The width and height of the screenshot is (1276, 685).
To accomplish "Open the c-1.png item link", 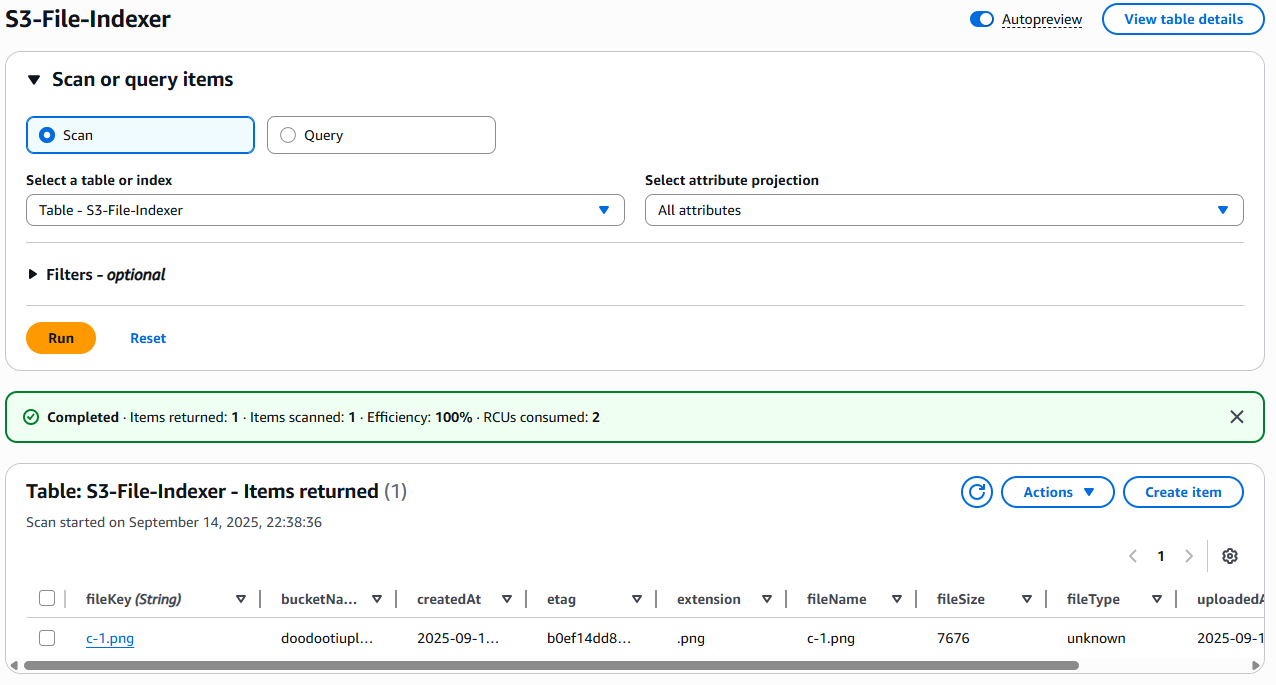I will [110, 638].
